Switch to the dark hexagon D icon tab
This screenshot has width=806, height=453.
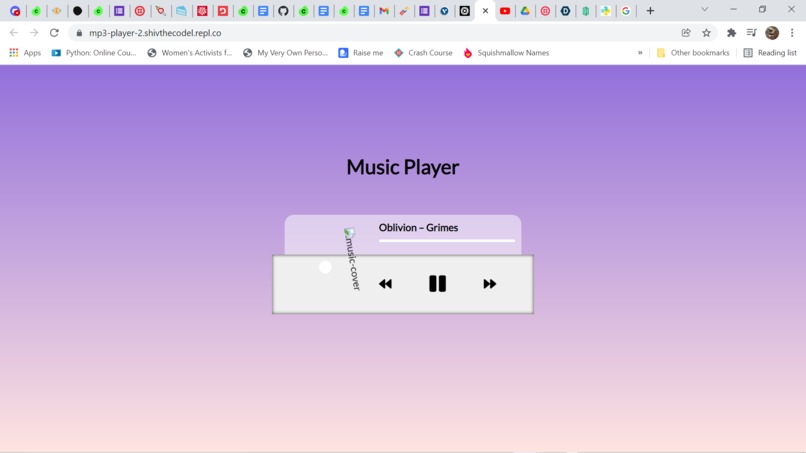tap(565, 11)
